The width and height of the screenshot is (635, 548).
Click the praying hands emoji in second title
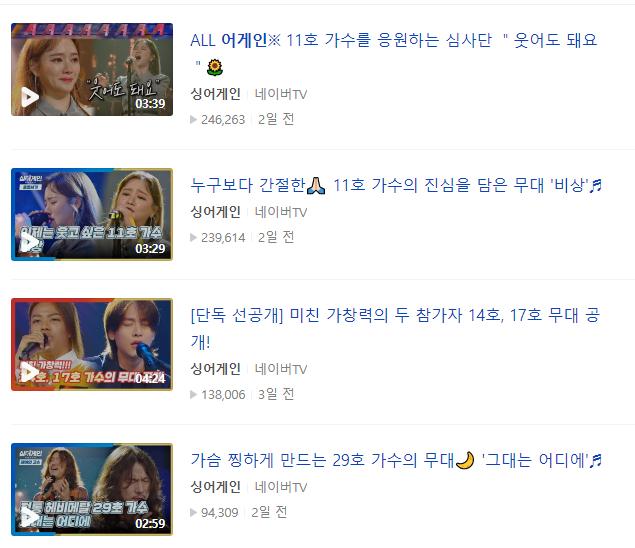[x=316, y=186]
